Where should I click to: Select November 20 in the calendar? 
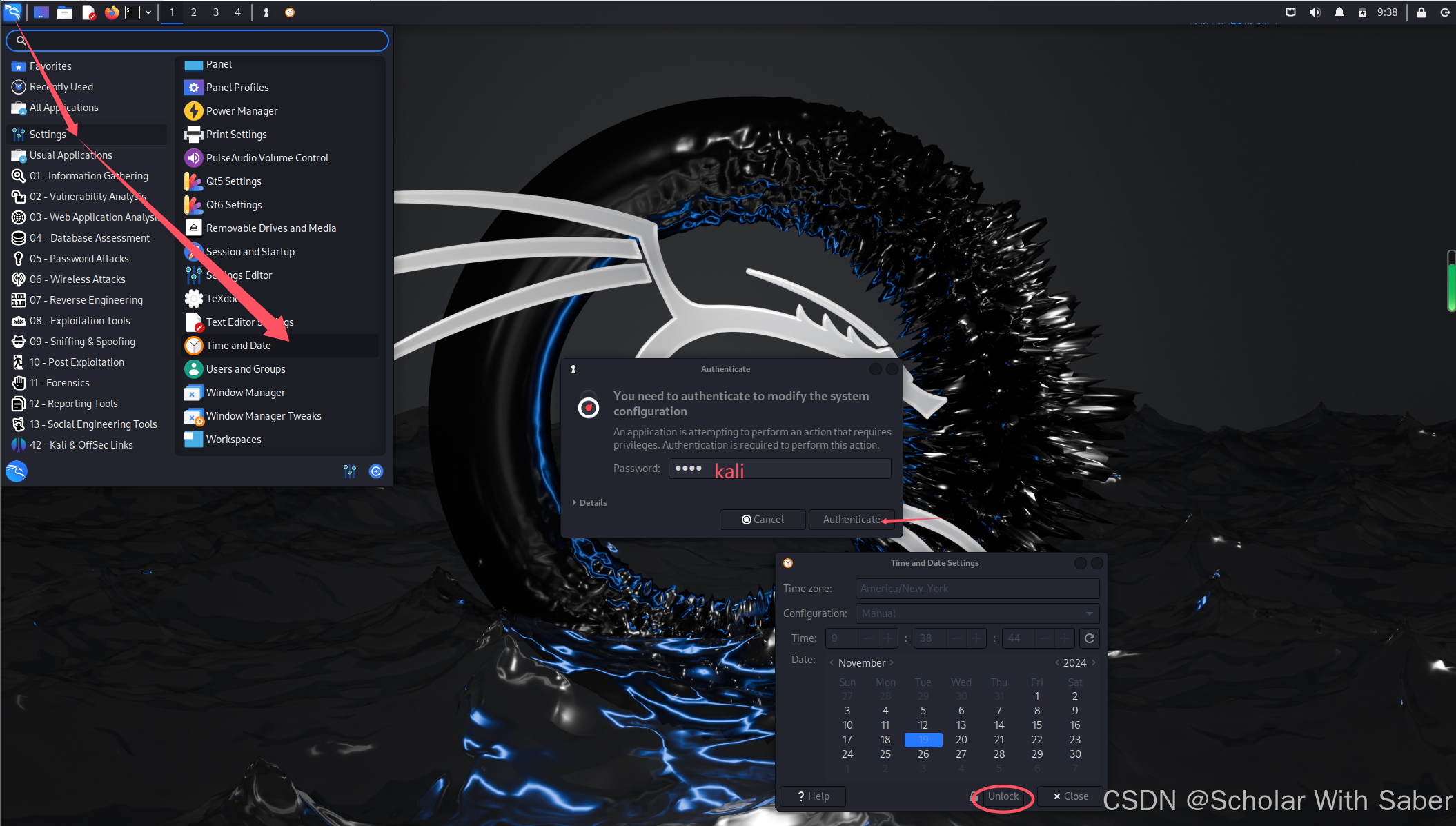coord(961,739)
